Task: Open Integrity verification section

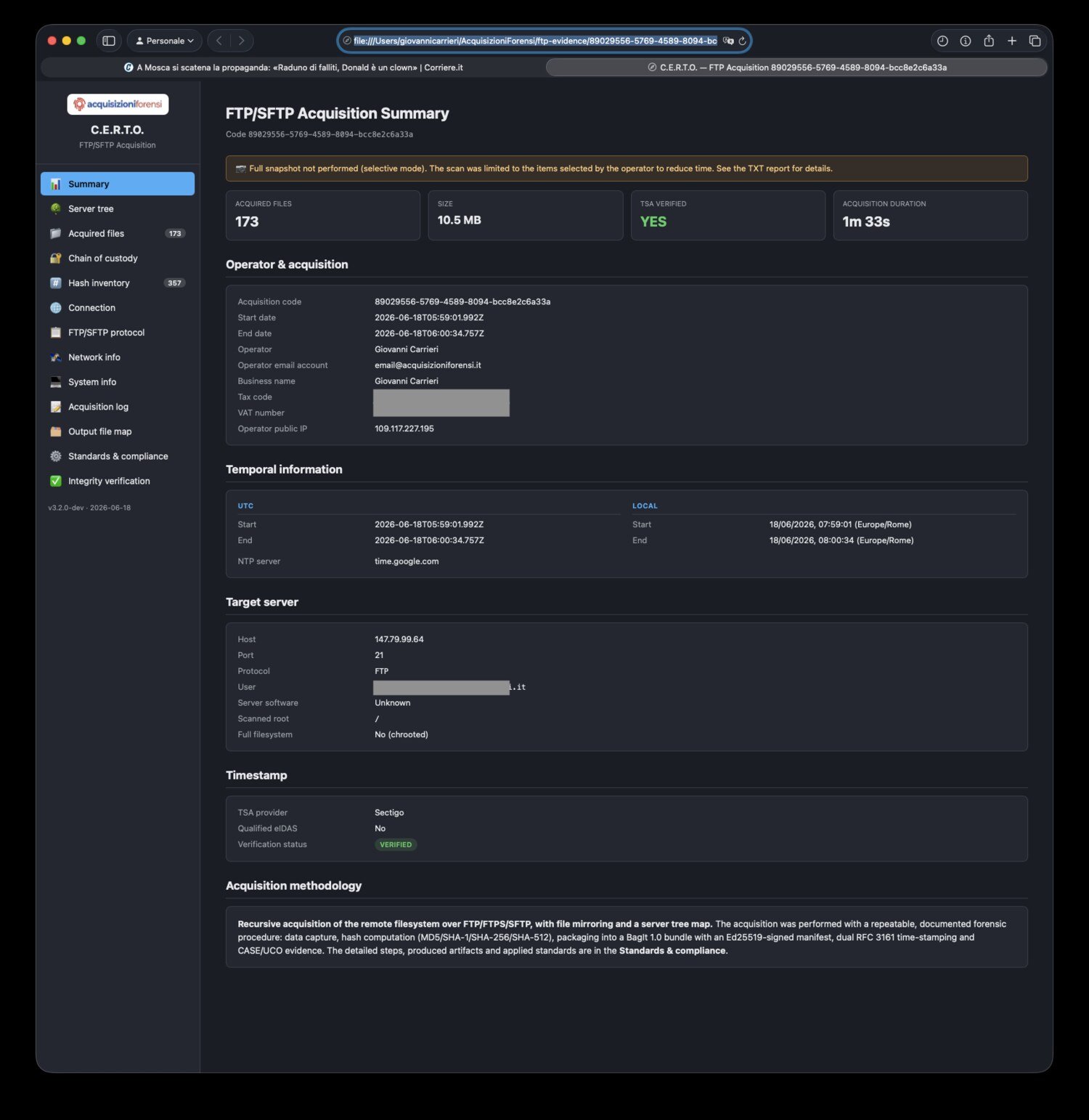Action: (117, 481)
